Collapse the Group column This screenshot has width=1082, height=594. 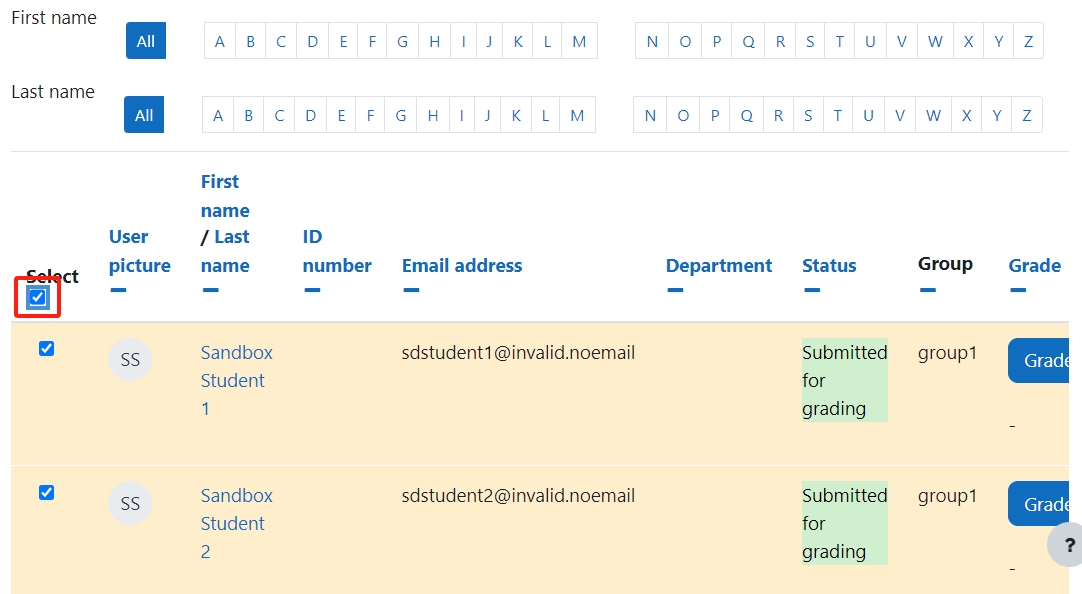(x=927, y=290)
